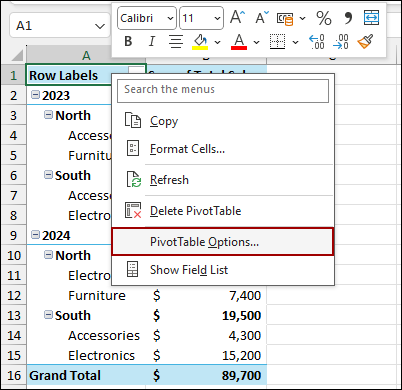Screen dimensions: 402x390
Task: Open PivotTable Options from menu
Action: coord(223,242)
